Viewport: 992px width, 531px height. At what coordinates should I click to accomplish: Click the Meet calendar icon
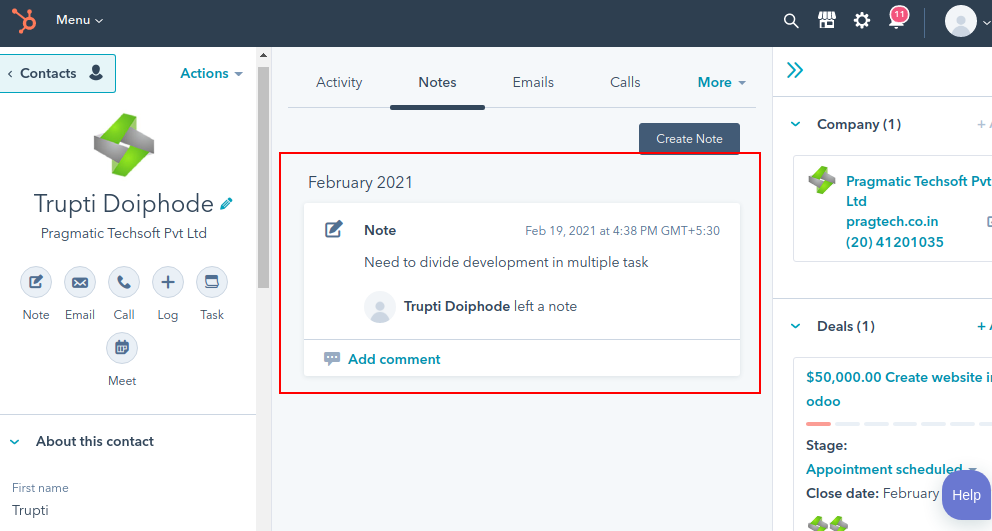122,348
